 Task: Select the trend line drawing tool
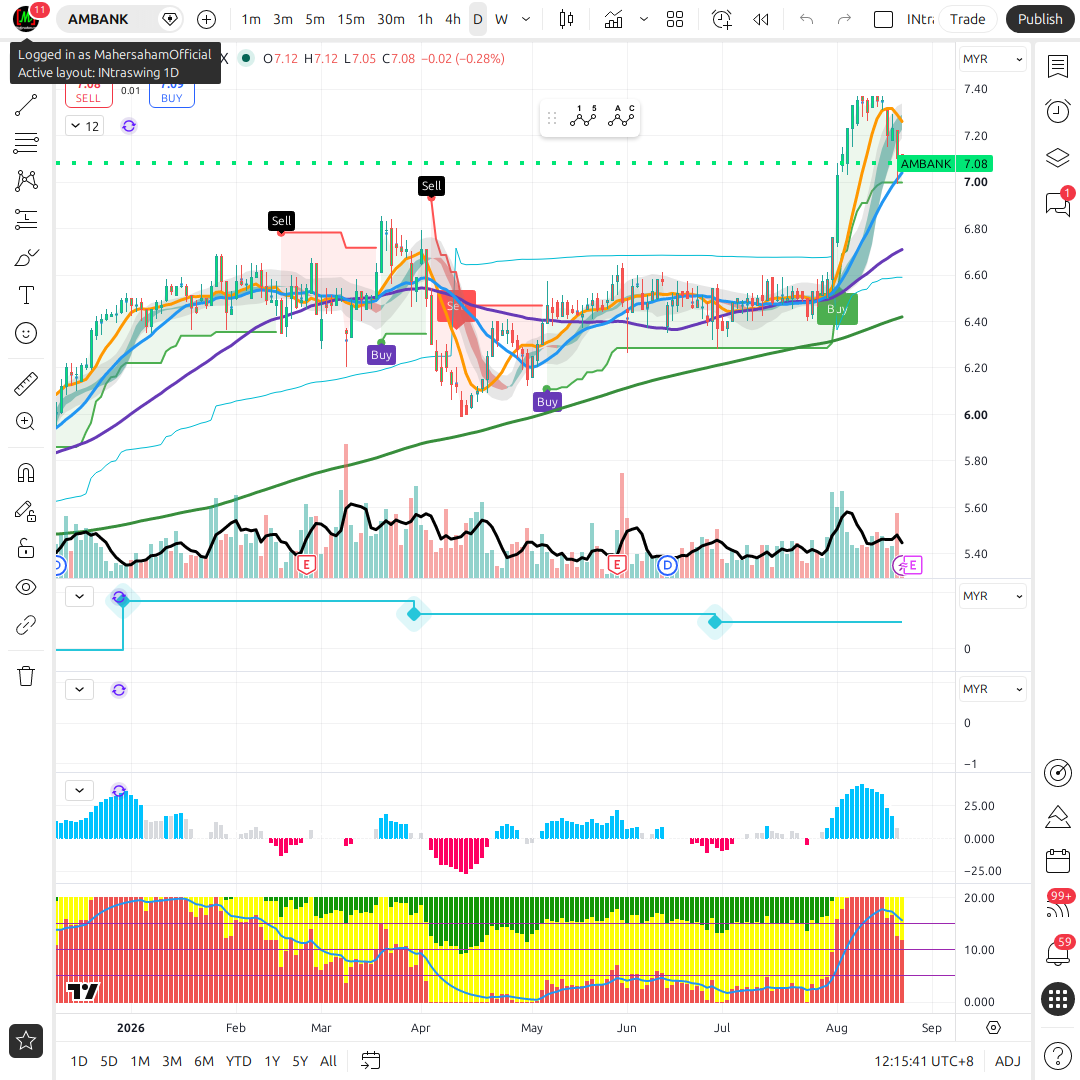[26, 105]
